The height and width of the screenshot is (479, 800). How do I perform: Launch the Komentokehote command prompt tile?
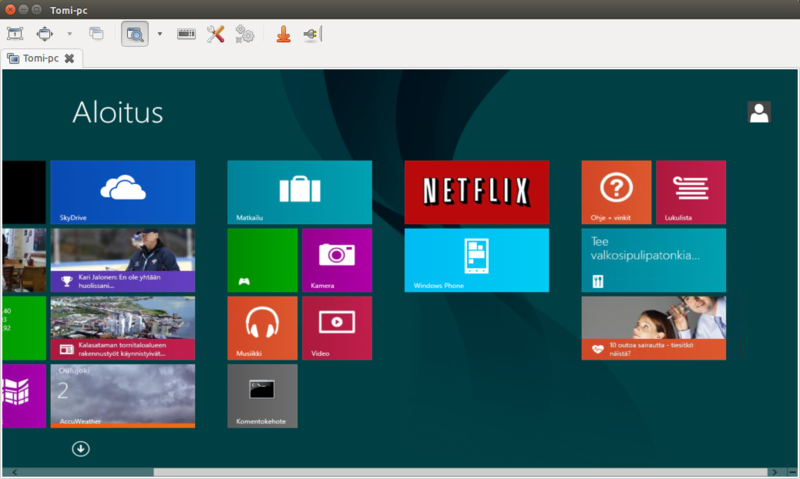pyautogui.click(x=262, y=395)
